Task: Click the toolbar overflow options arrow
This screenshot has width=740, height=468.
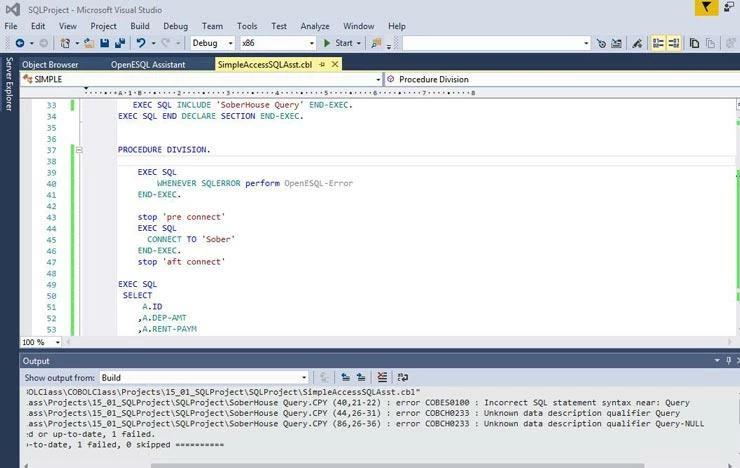Action: [x=389, y=46]
